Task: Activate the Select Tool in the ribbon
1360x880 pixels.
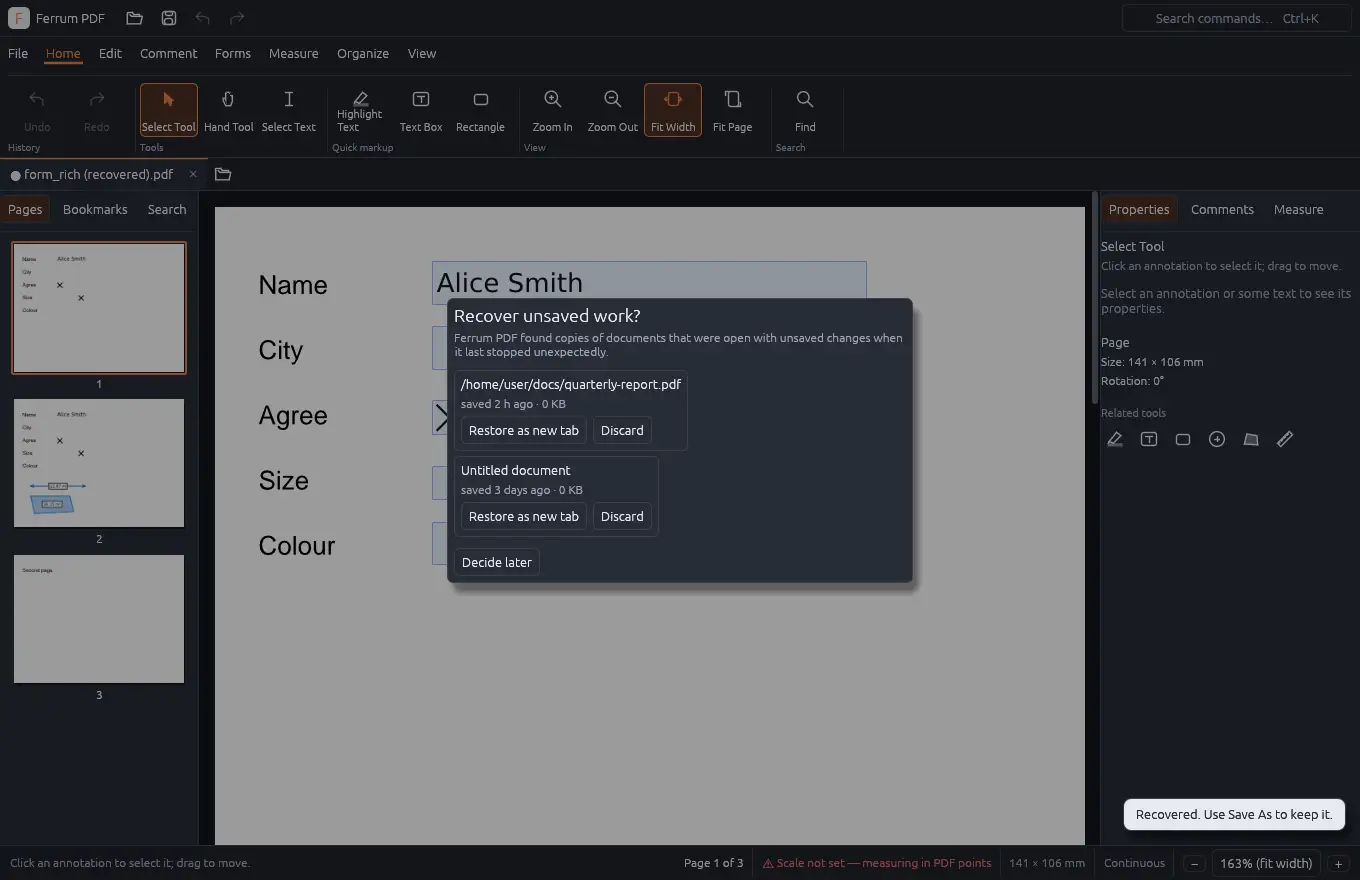Action: 169,110
